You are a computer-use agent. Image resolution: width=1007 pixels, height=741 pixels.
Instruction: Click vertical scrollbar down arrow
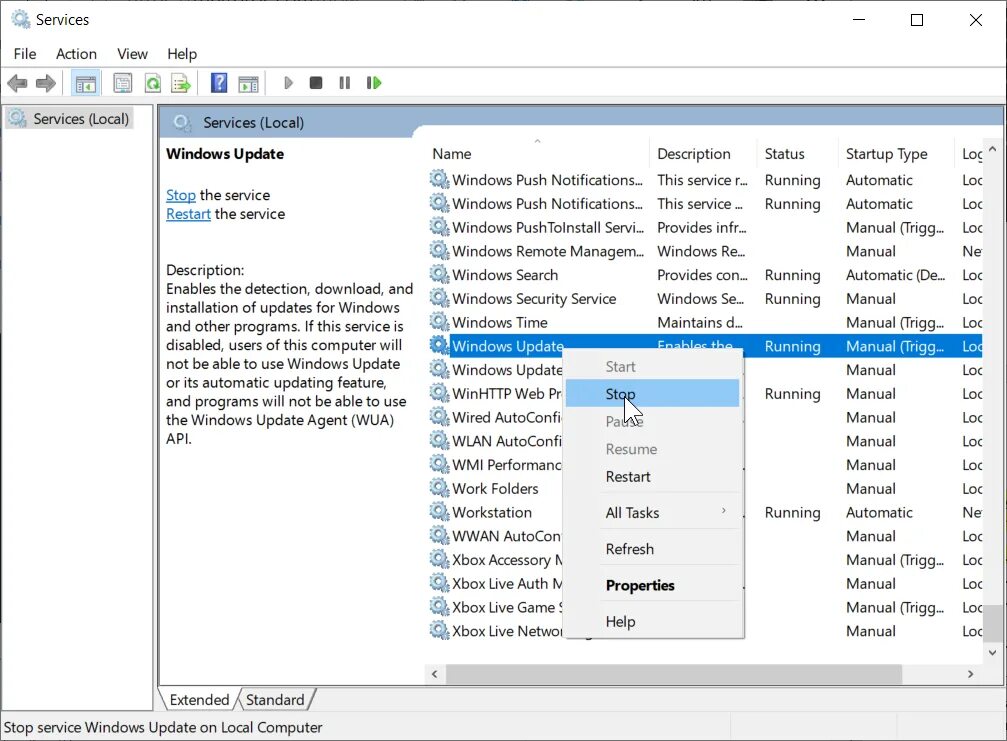pos(993,652)
